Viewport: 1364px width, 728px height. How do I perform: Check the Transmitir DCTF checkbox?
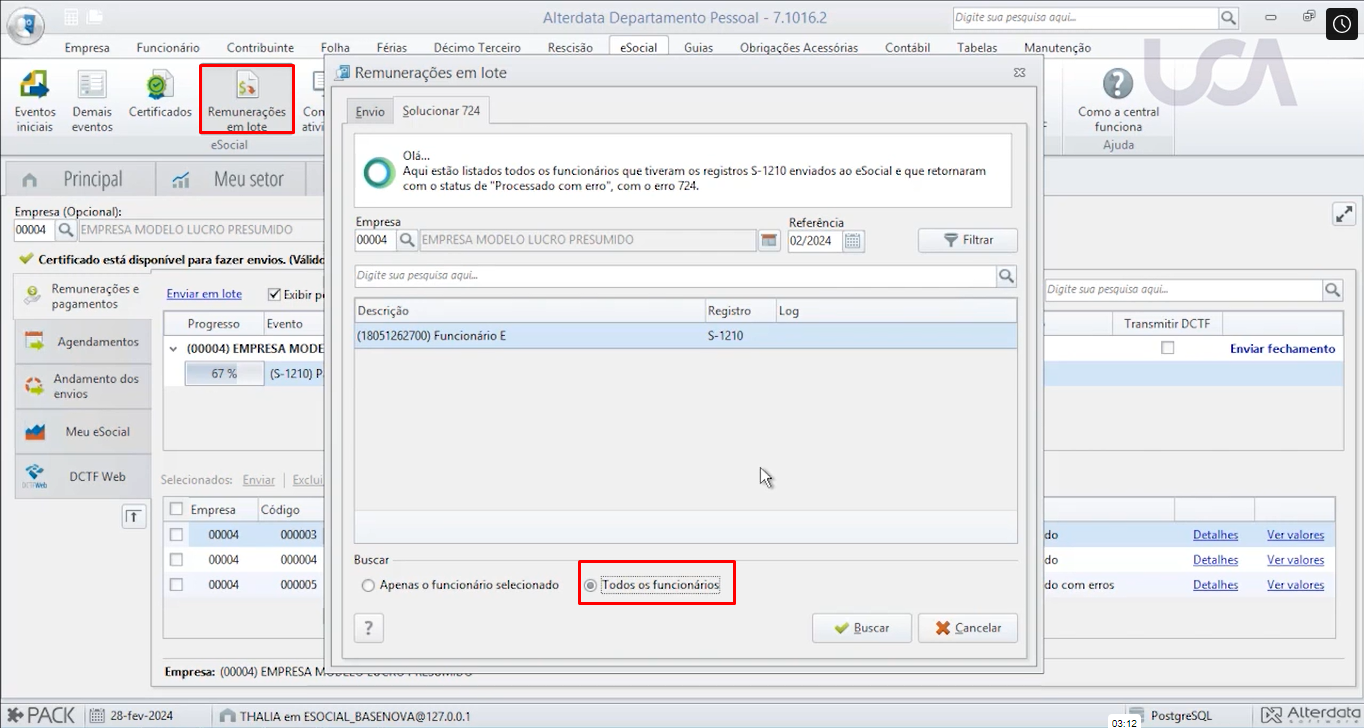click(1167, 348)
